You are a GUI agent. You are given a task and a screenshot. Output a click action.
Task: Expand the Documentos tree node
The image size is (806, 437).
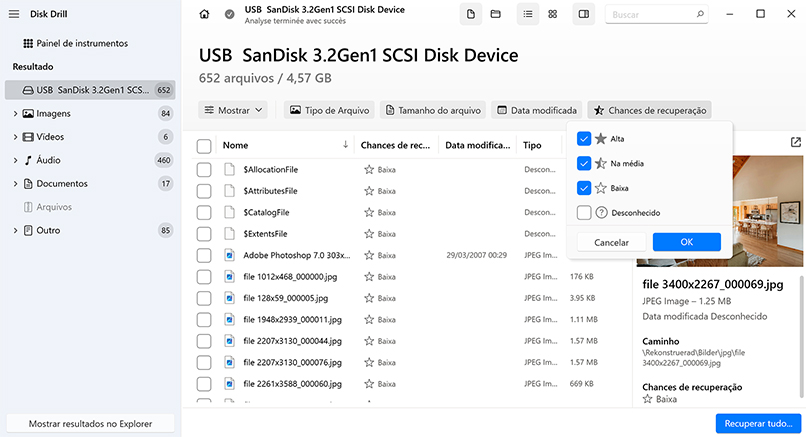15,184
